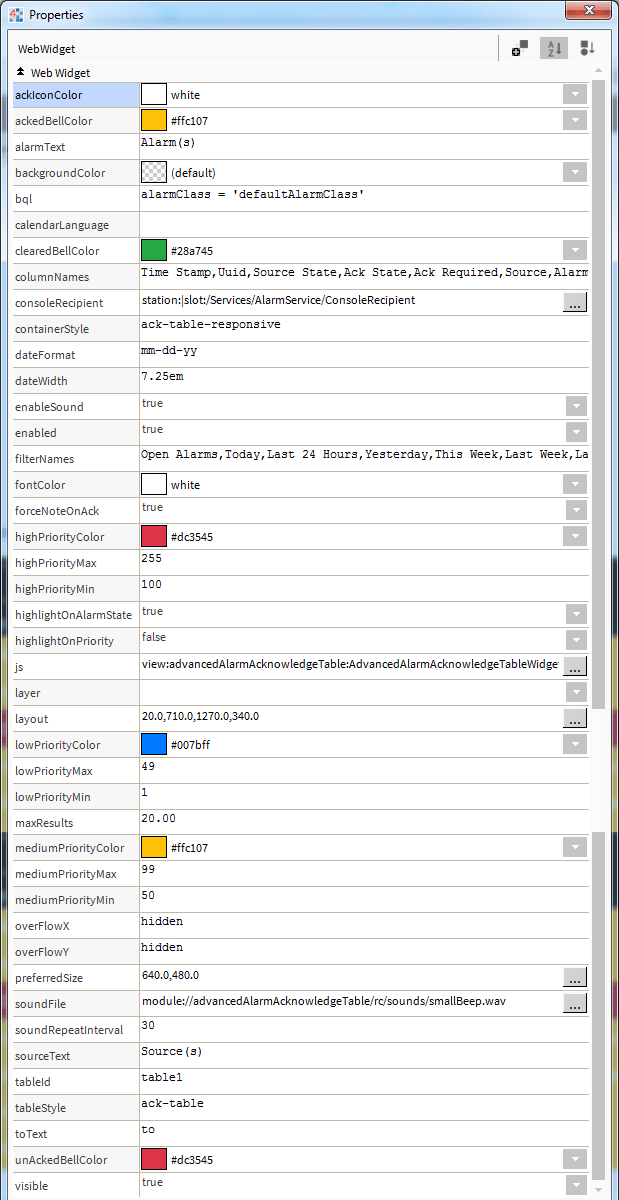Viewport: 619px width, 1200px height.
Task: Open visible property value dropdown
Action: [575, 1186]
